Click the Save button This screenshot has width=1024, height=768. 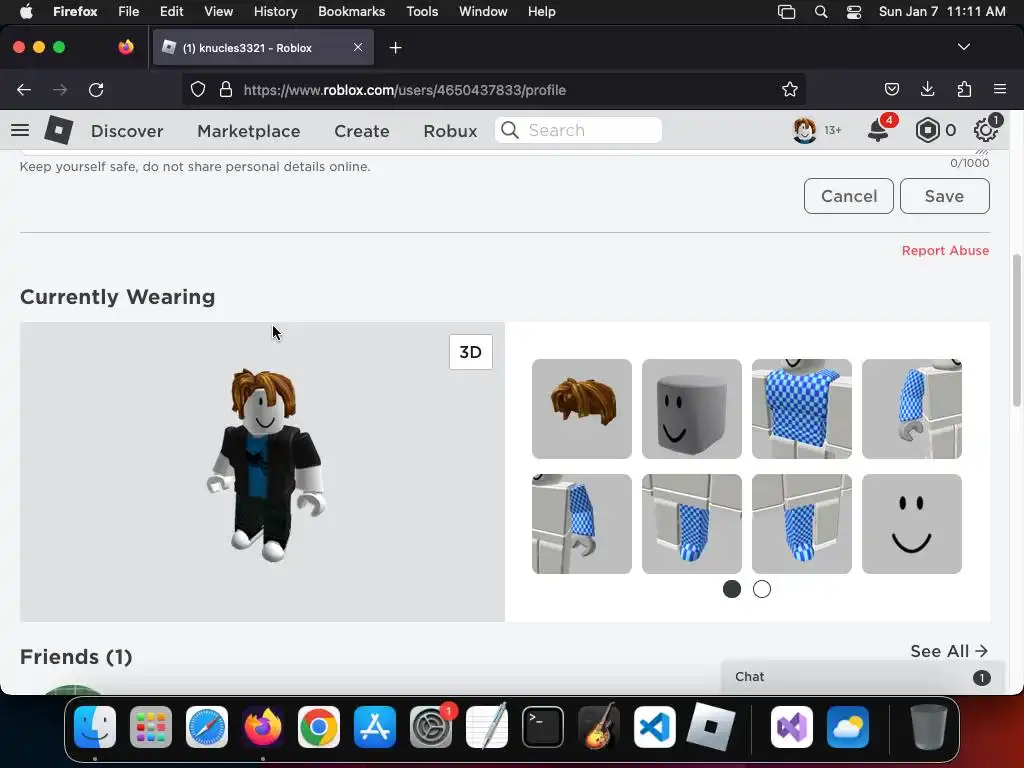pos(944,196)
